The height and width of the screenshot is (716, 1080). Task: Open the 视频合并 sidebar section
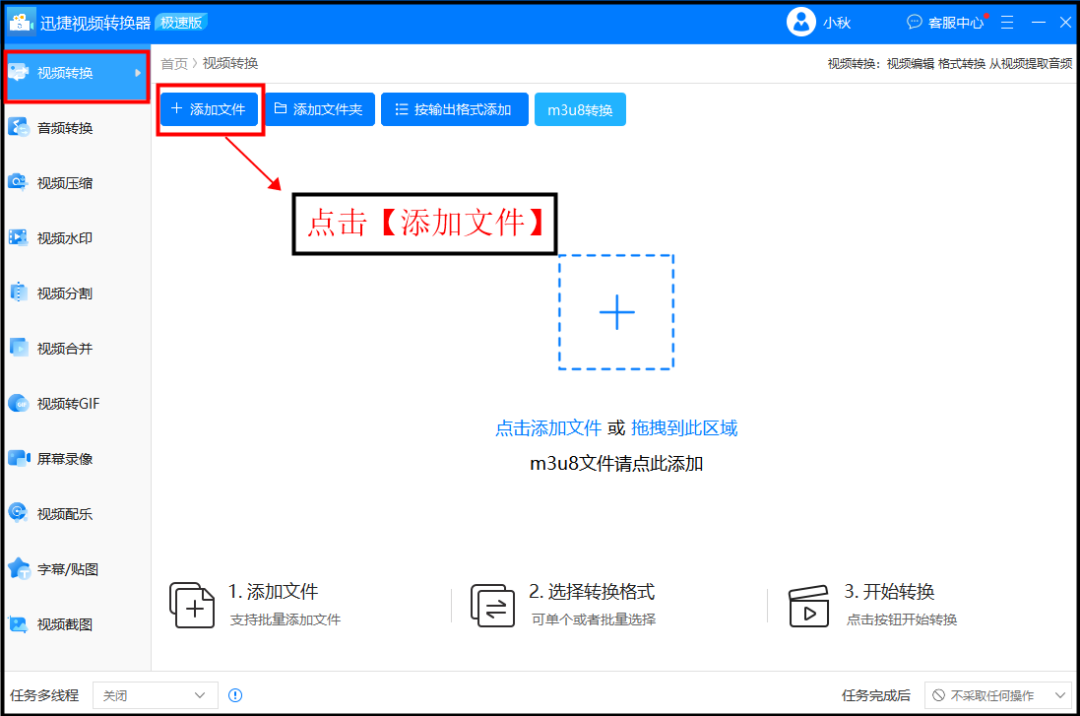pyautogui.click(x=76, y=348)
